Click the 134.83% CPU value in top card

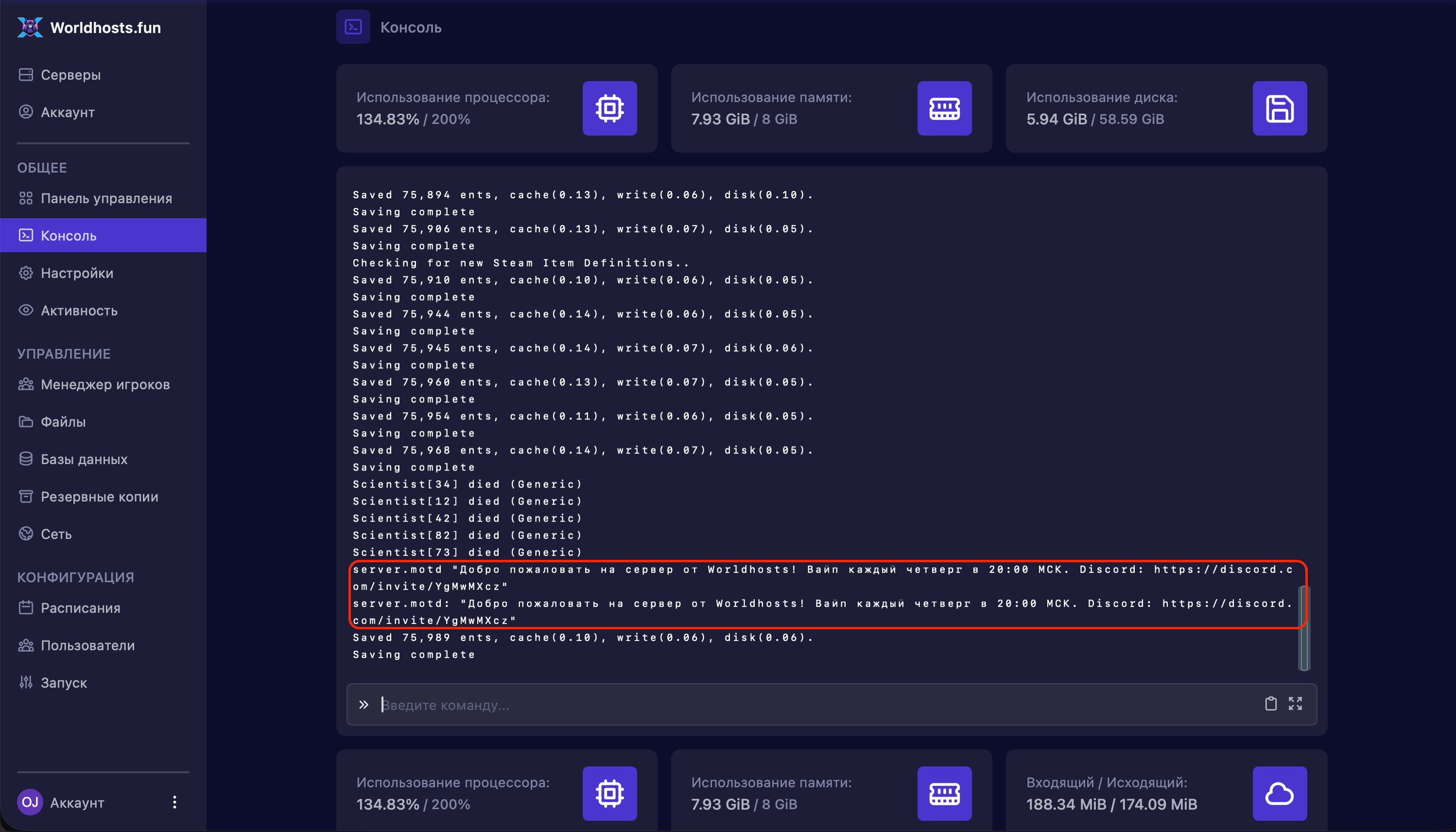pyautogui.click(x=387, y=120)
